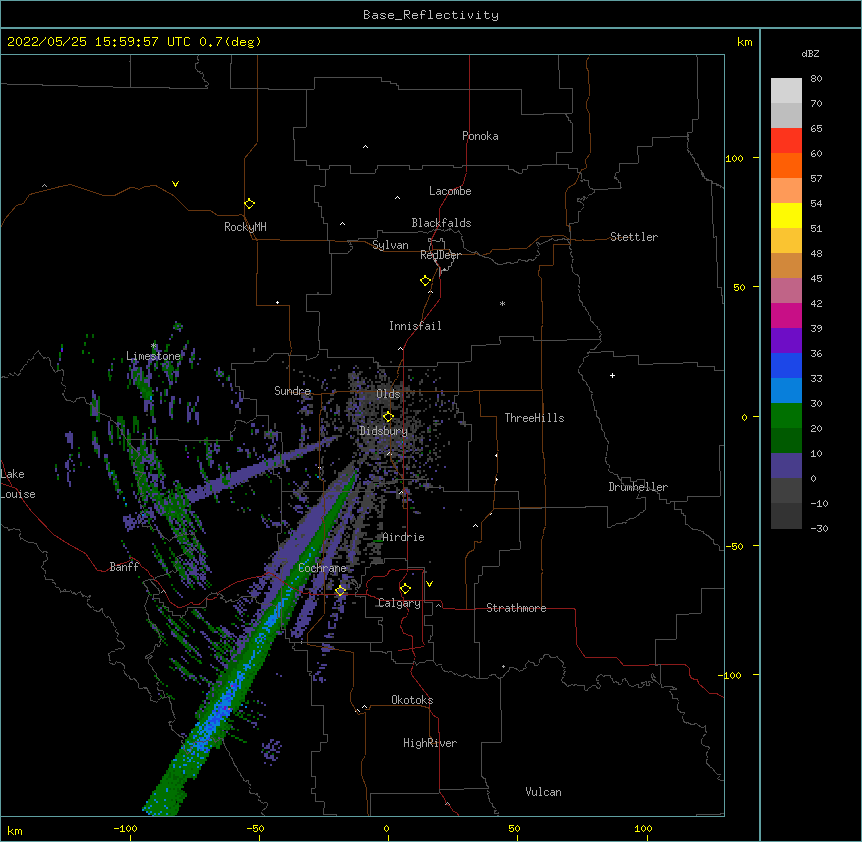Click the white plus marker north of Drumheller

(612, 375)
